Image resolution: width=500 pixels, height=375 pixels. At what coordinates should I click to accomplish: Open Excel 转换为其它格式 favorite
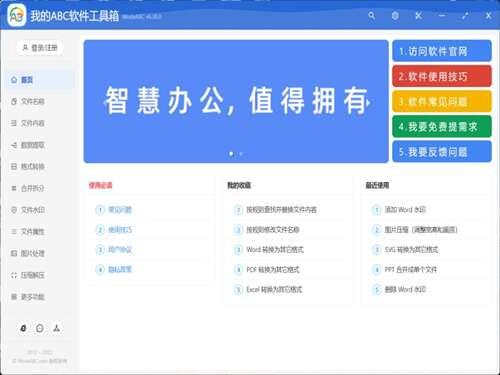point(274,289)
